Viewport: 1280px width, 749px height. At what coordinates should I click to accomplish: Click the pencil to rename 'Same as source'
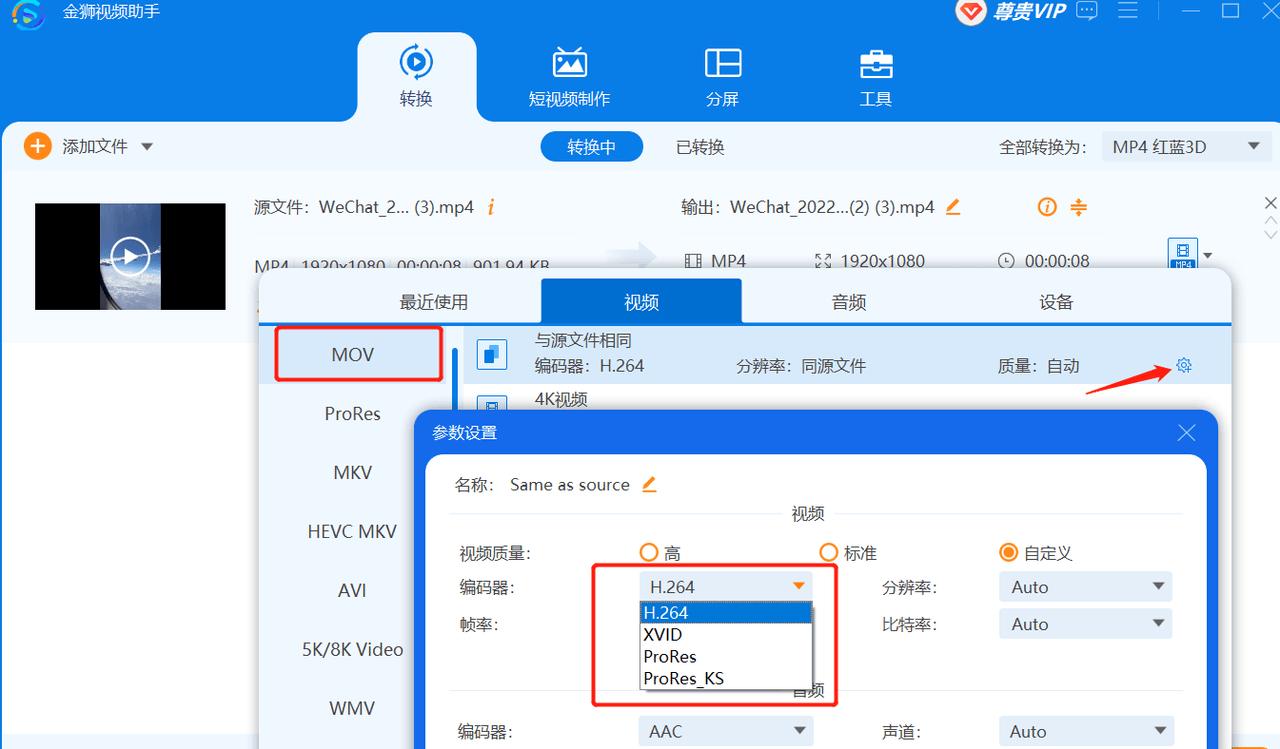648,484
